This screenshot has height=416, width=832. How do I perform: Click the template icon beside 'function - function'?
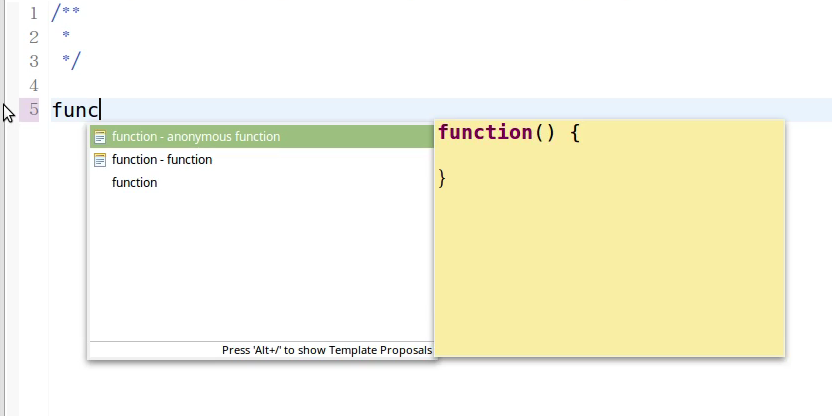(99, 160)
